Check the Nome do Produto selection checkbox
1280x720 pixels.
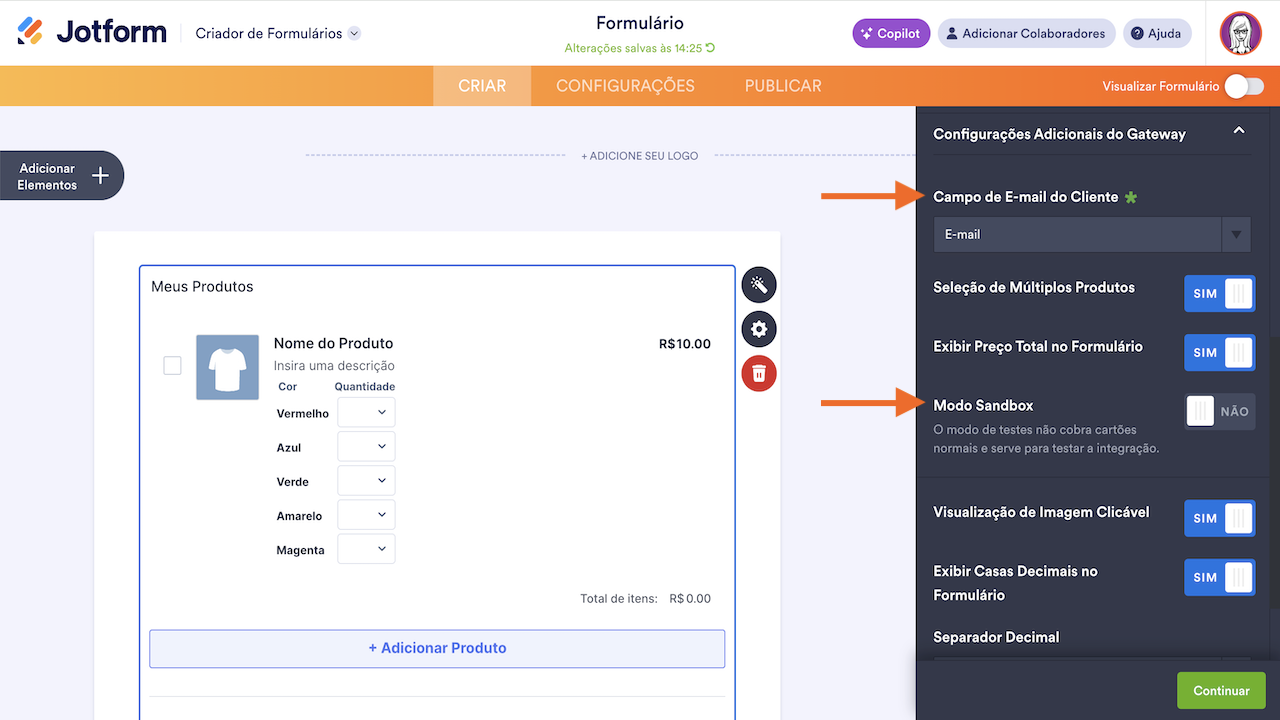point(171,366)
